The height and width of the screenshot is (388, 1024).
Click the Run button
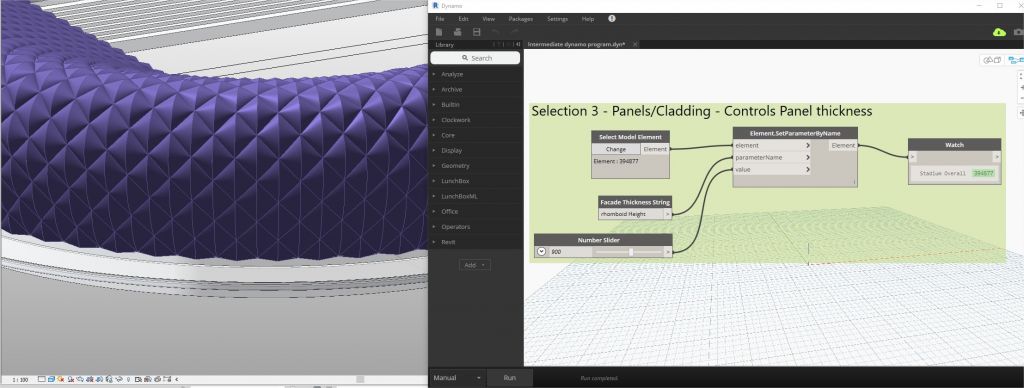[510, 378]
